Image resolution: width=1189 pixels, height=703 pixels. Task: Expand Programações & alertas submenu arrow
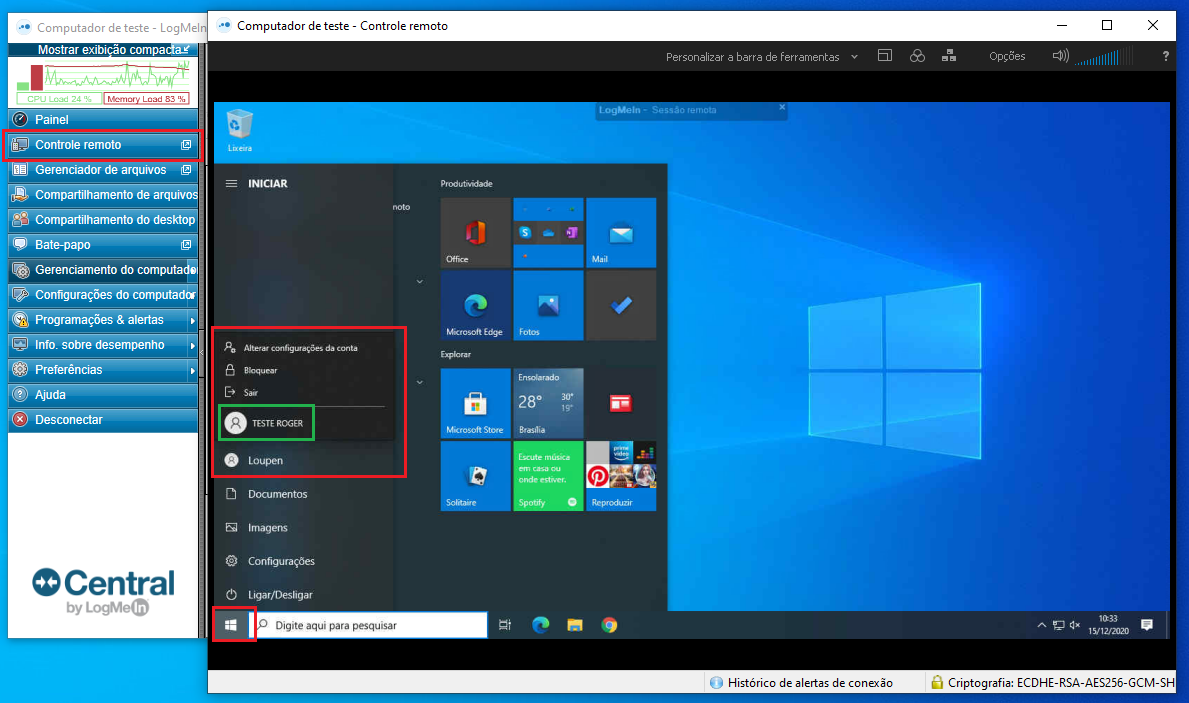coord(192,321)
